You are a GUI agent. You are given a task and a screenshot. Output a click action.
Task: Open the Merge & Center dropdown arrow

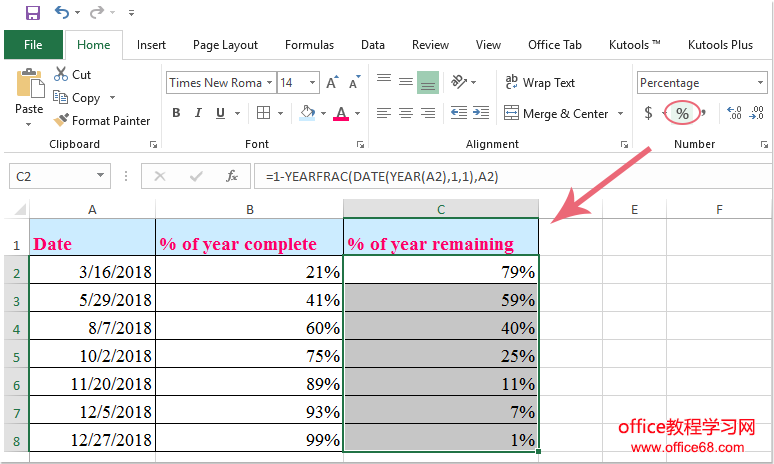click(x=621, y=114)
